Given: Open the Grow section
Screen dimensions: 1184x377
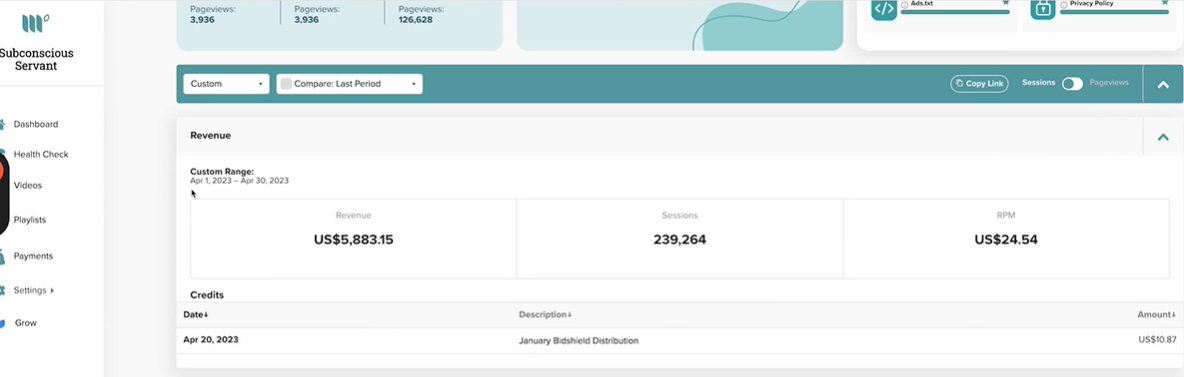Looking at the screenshot, I should click(x=26, y=323).
